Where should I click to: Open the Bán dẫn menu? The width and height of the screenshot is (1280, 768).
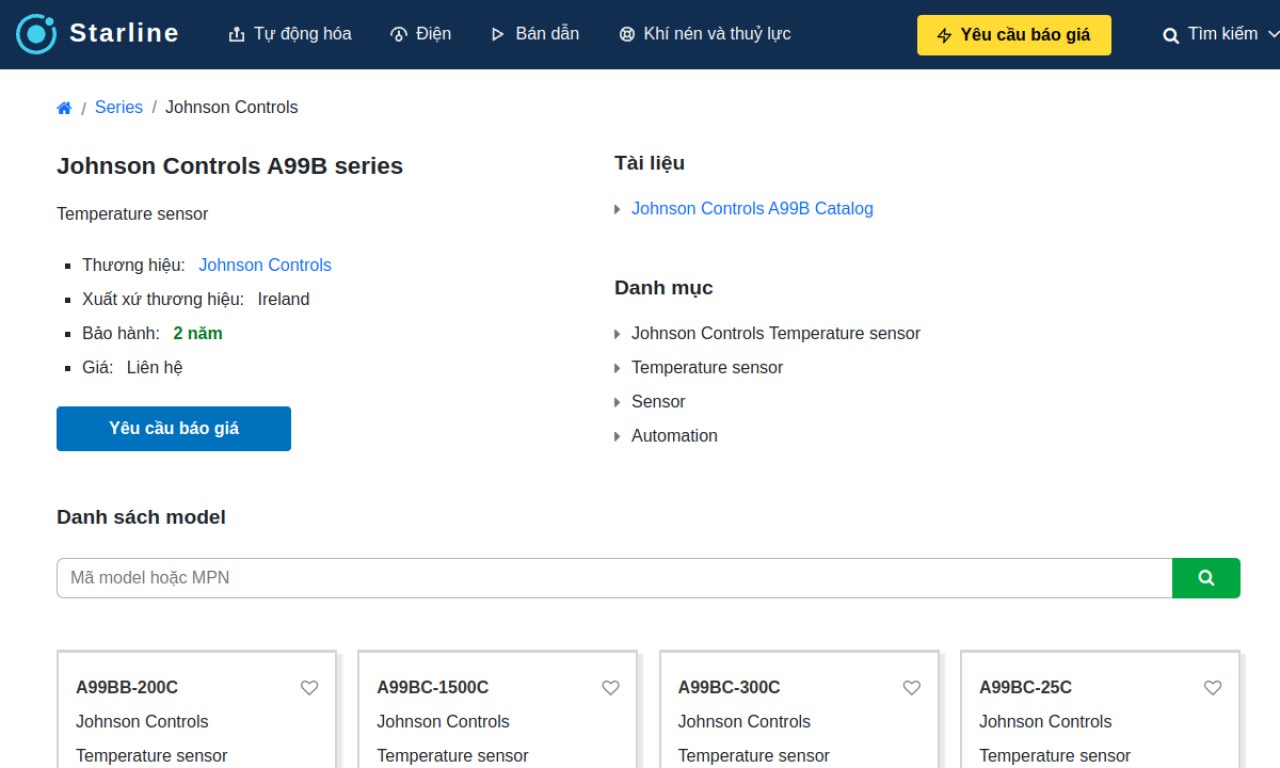tap(534, 34)
